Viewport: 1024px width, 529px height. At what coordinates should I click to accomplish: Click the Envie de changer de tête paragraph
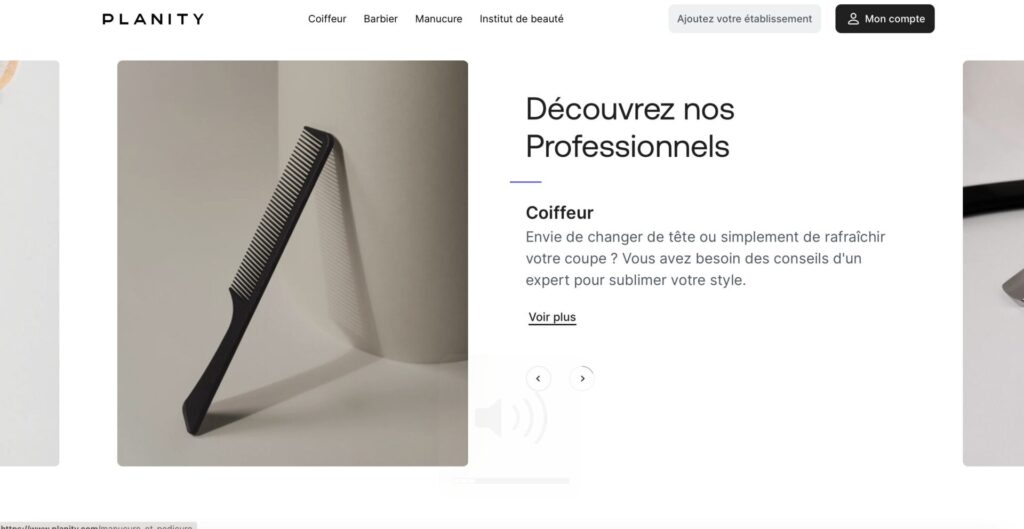[x=705, y=259]
